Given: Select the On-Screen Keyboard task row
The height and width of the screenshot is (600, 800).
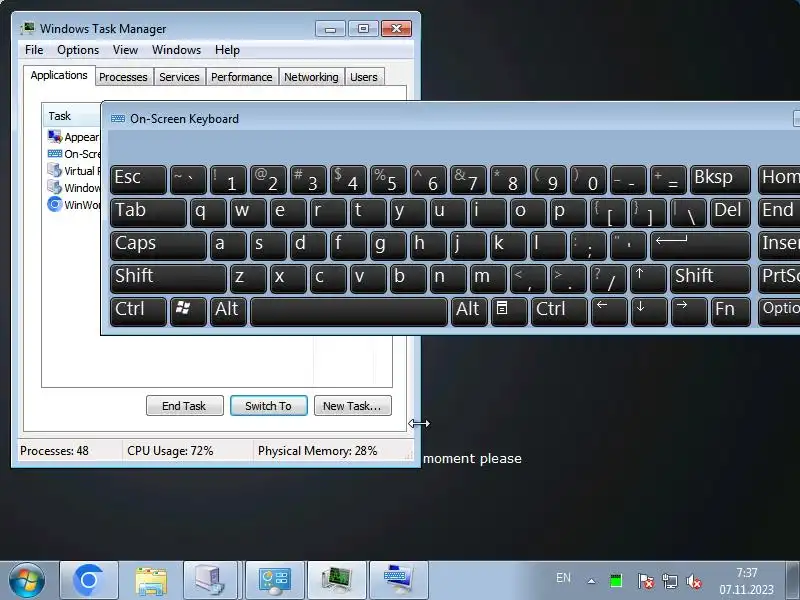Looking at the screenshot, I should (x=74, y=154).
